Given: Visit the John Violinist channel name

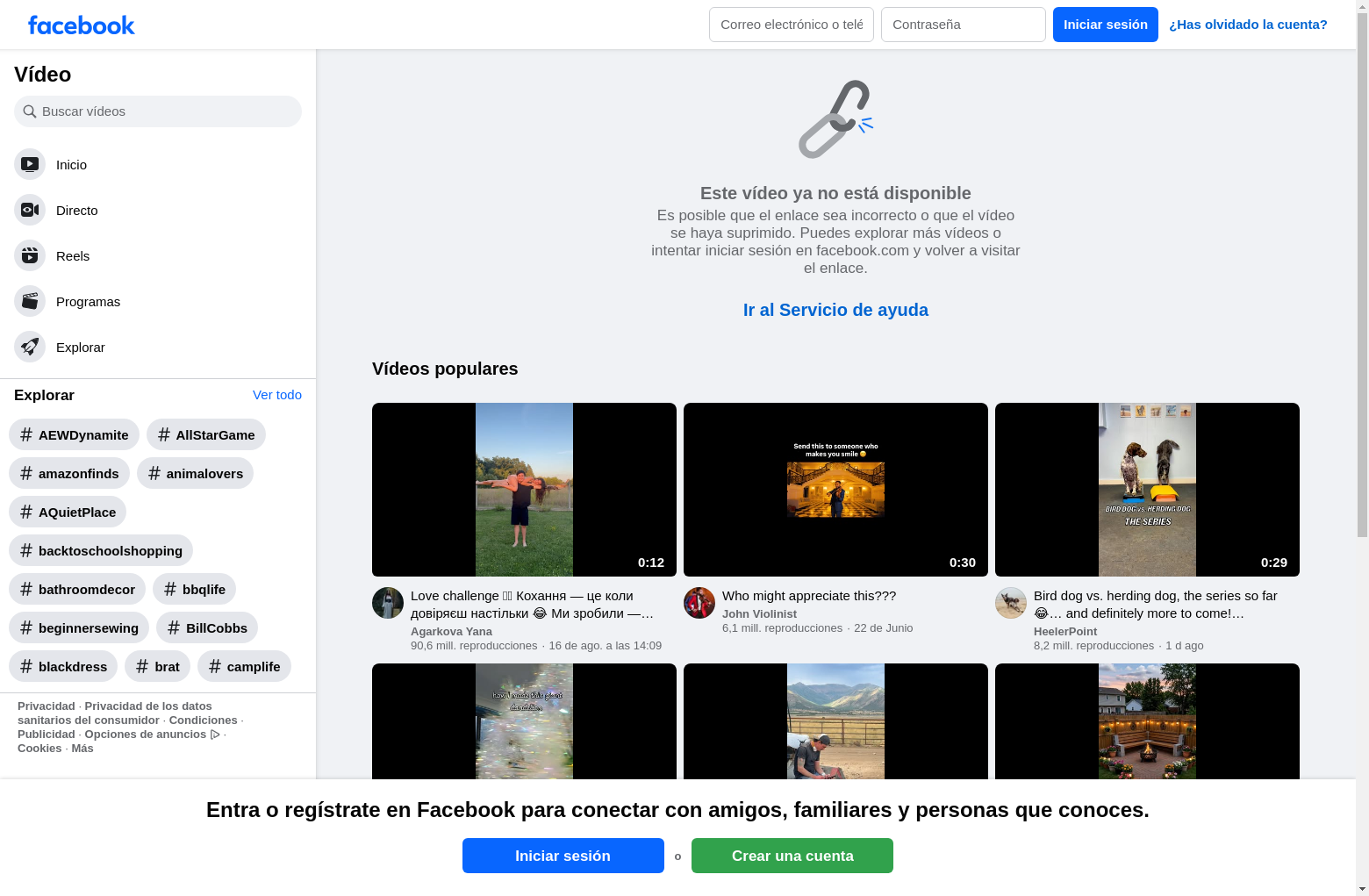Looking at the screenshot, I should (759, 613).
